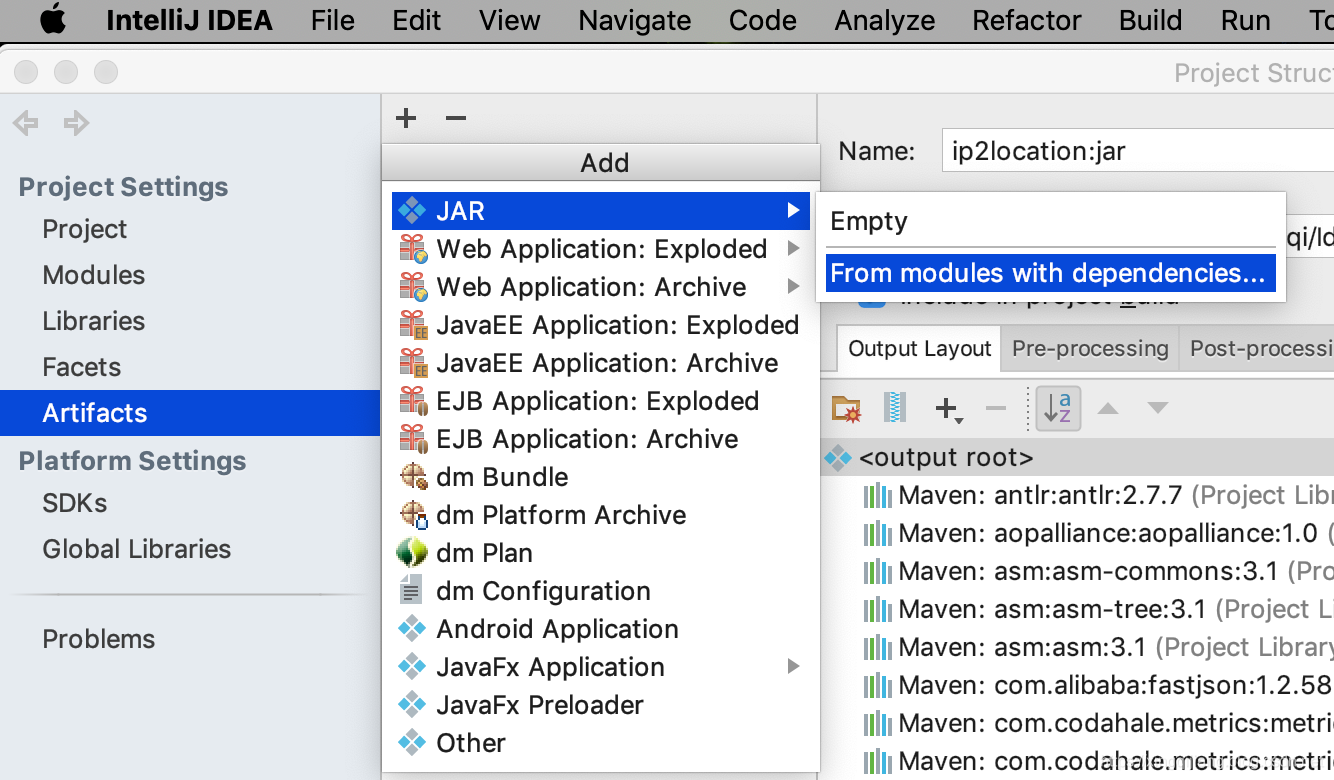Click the create archive icon in Output Layout toolbar
The width and height of the screenshot is (1334, 780).
click(x=896, y=407)
